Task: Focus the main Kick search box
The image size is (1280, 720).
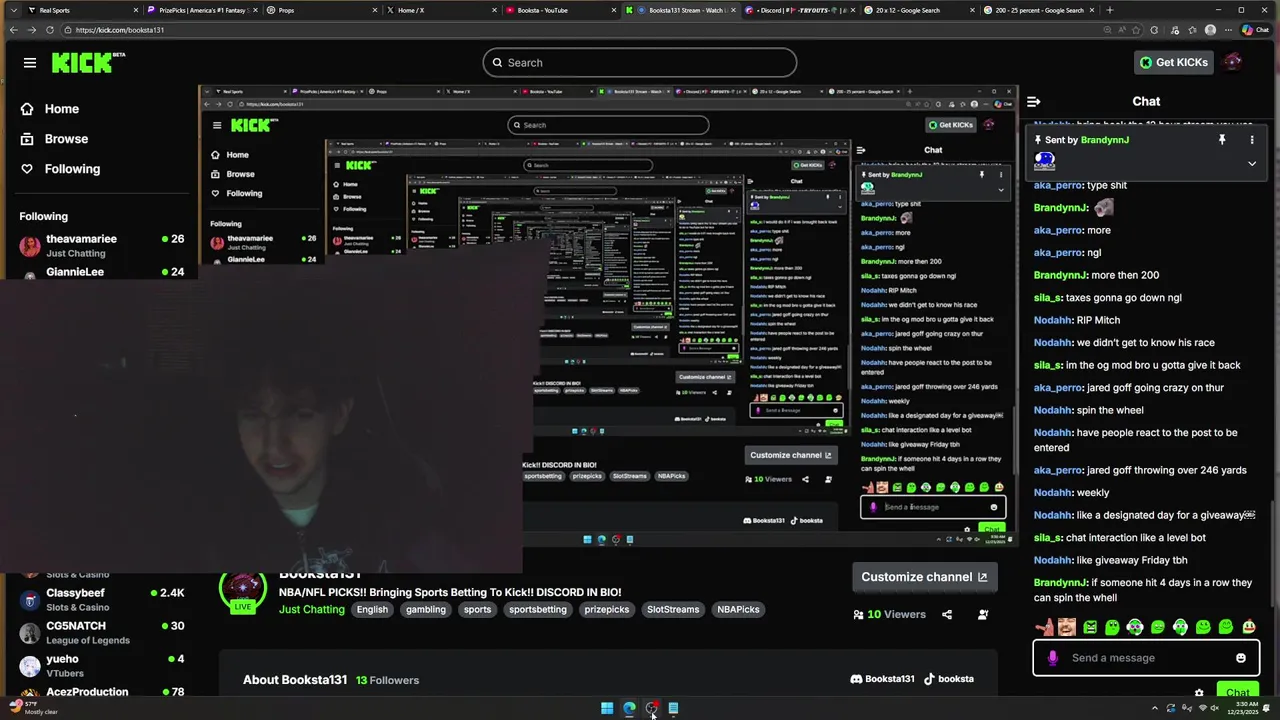Action: 640,62
